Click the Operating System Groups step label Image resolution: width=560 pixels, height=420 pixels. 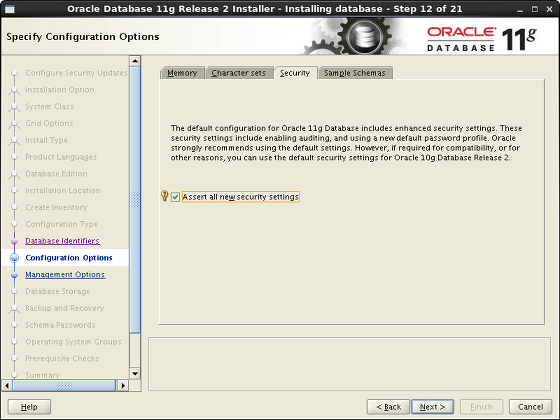pos(73,342)
